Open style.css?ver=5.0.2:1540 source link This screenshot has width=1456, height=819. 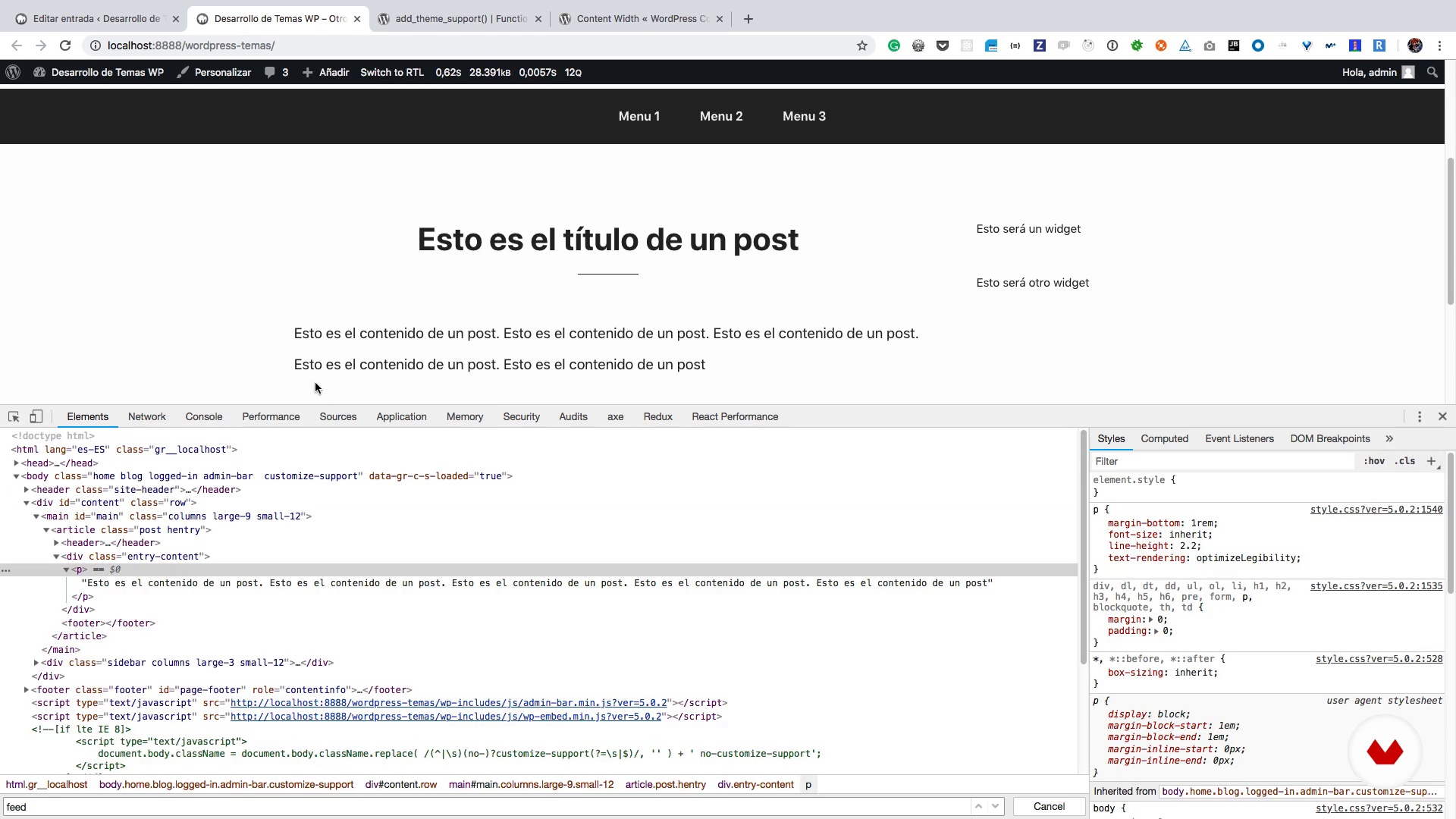pyautogui.click(x=1376, y=510)
